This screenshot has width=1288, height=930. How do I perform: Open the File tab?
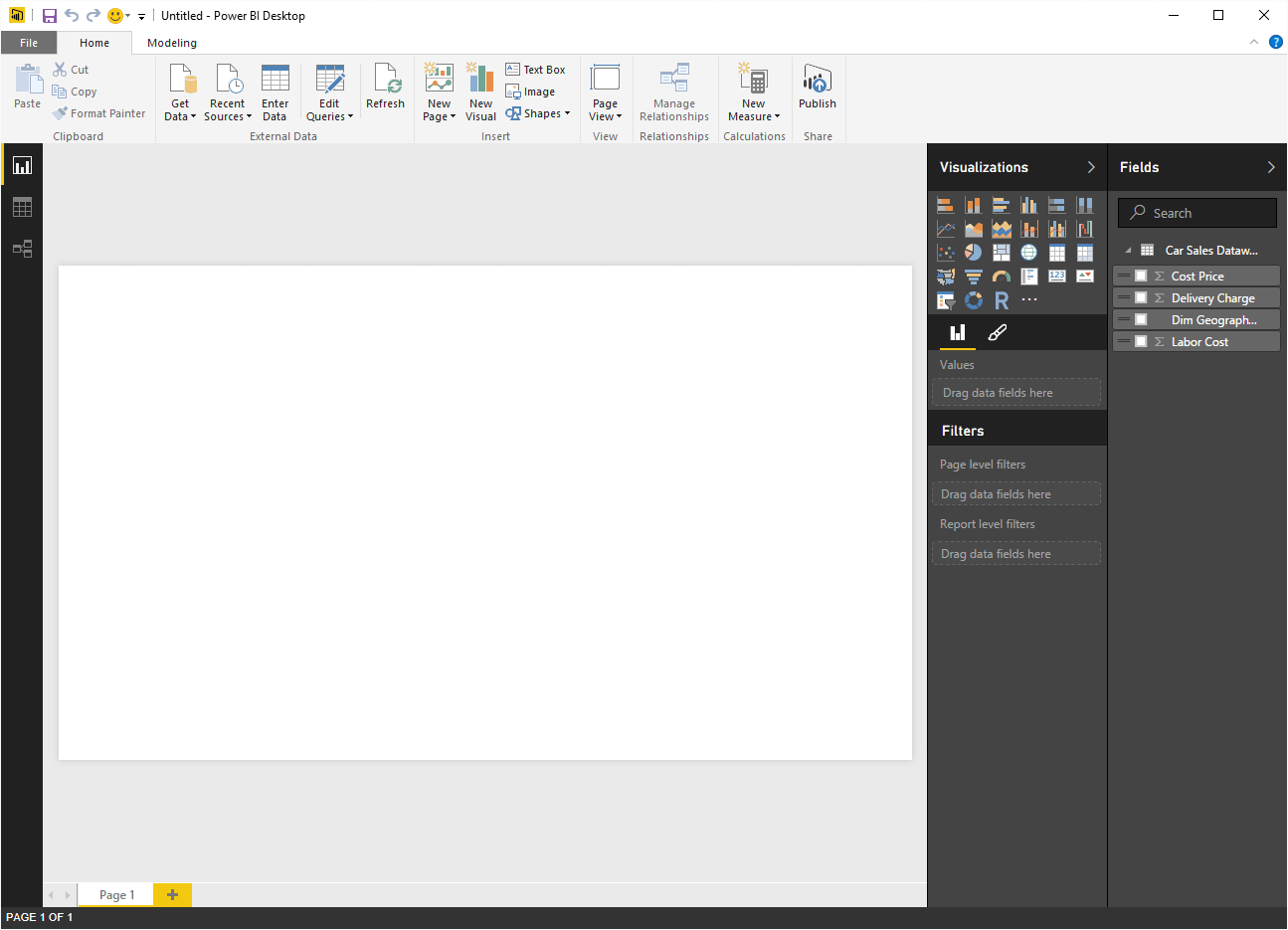coord(29,43)
